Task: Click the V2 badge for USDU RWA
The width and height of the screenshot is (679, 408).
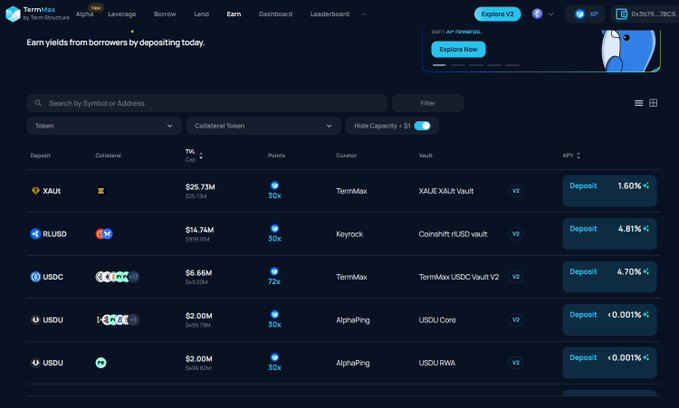Action: coord(515,363)
